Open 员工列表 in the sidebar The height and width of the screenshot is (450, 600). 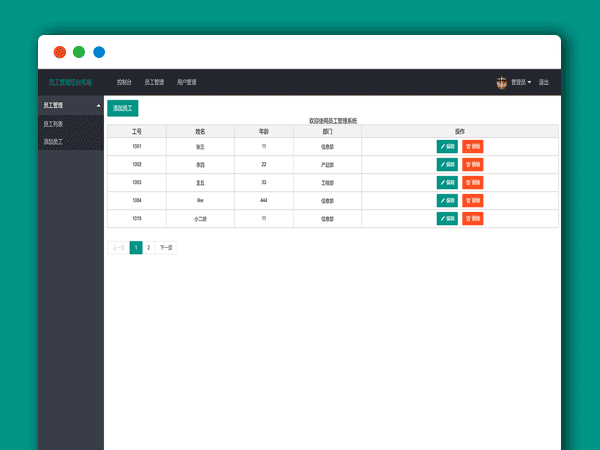coord(53,124)
